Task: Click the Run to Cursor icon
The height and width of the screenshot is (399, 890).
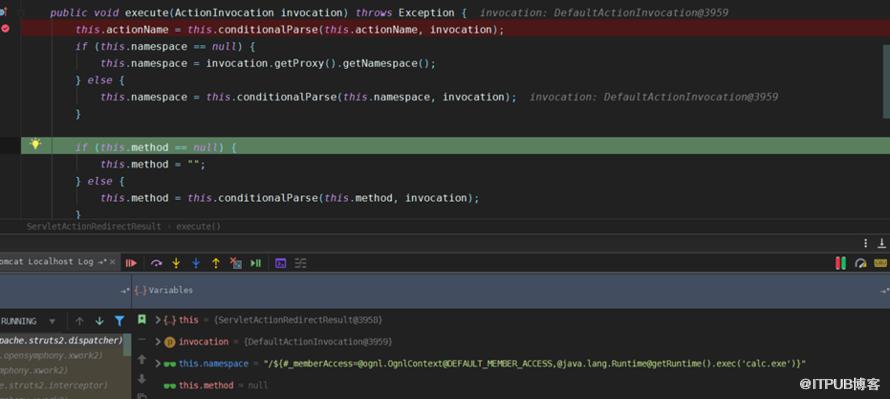Action: 256,263
